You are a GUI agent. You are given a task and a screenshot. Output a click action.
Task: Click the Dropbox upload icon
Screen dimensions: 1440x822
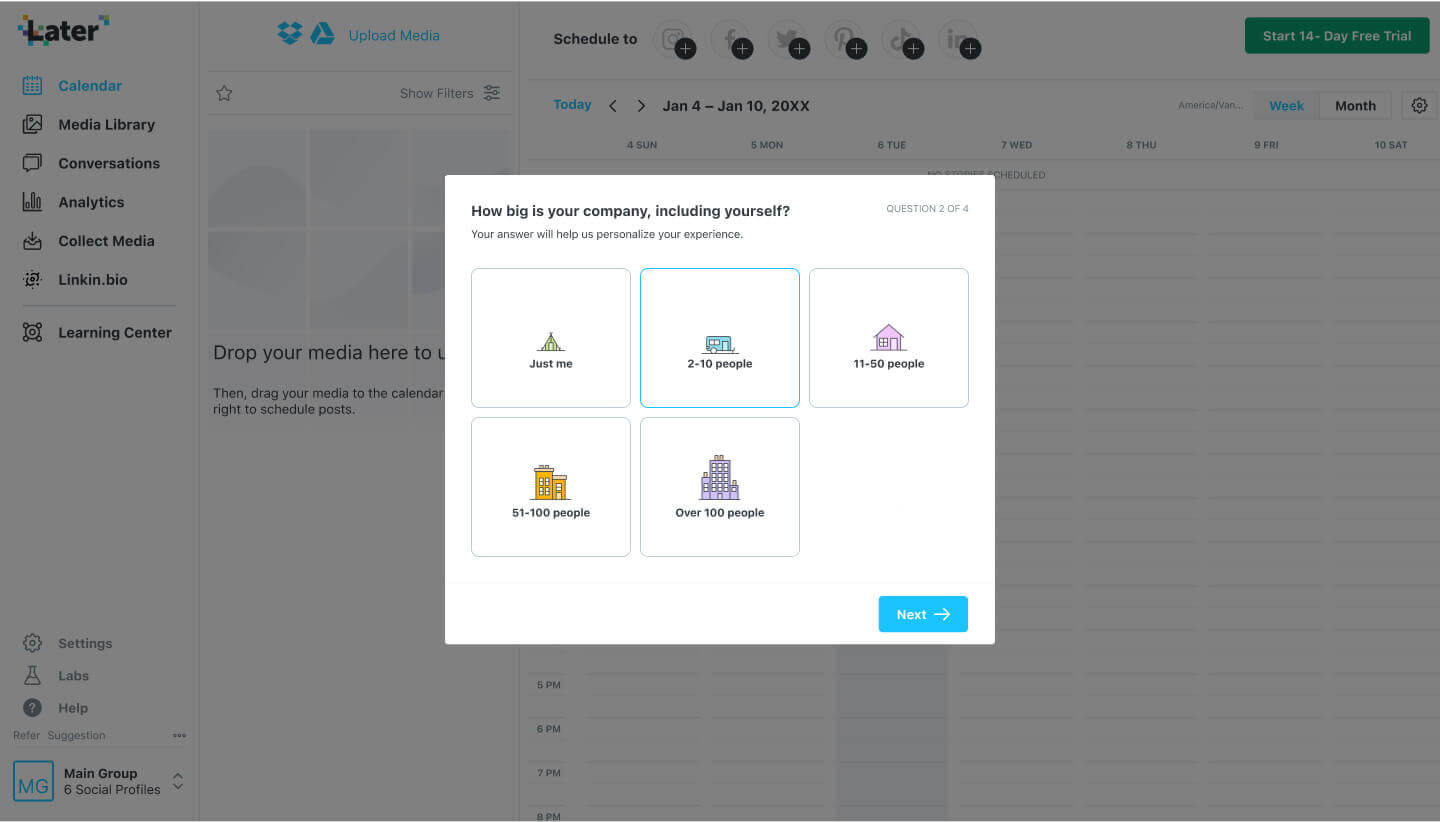[289, 34]
